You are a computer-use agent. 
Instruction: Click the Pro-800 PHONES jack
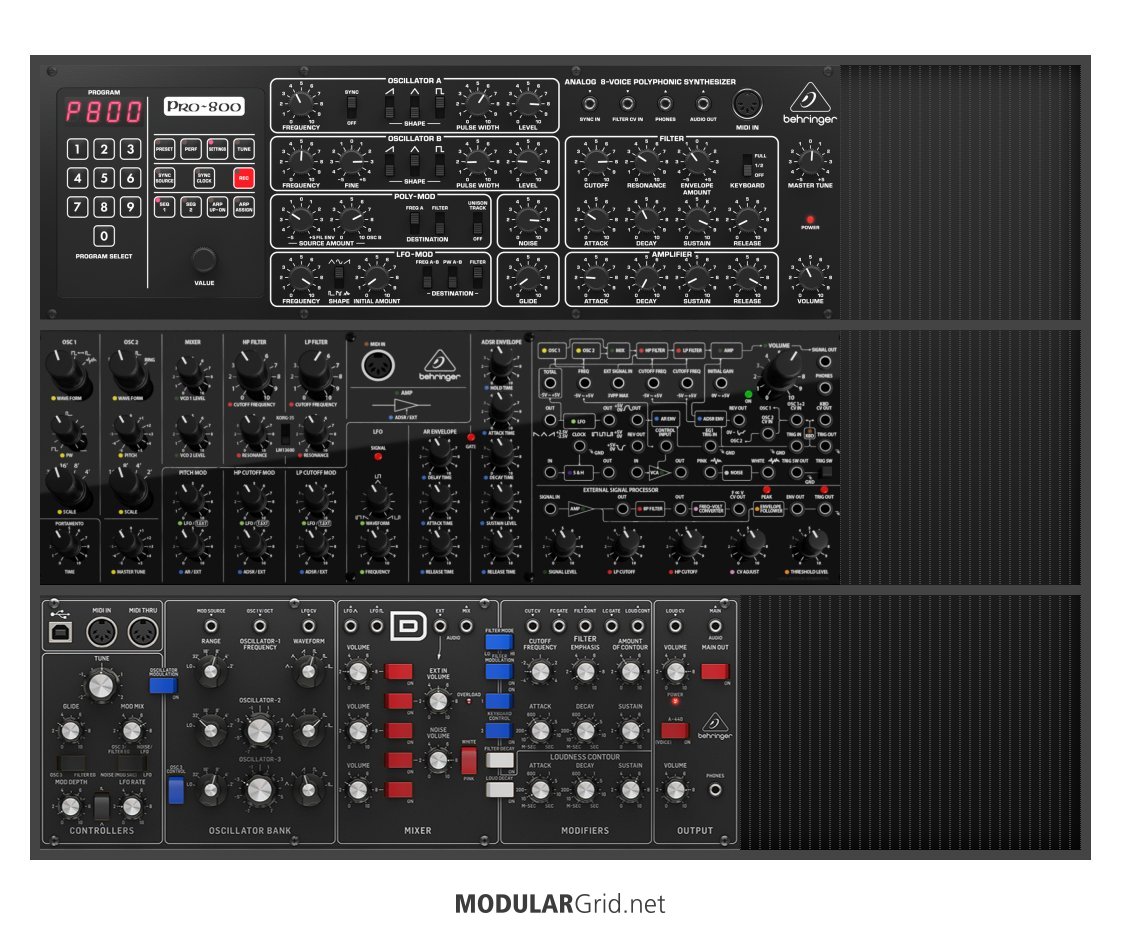pos(665,104)
